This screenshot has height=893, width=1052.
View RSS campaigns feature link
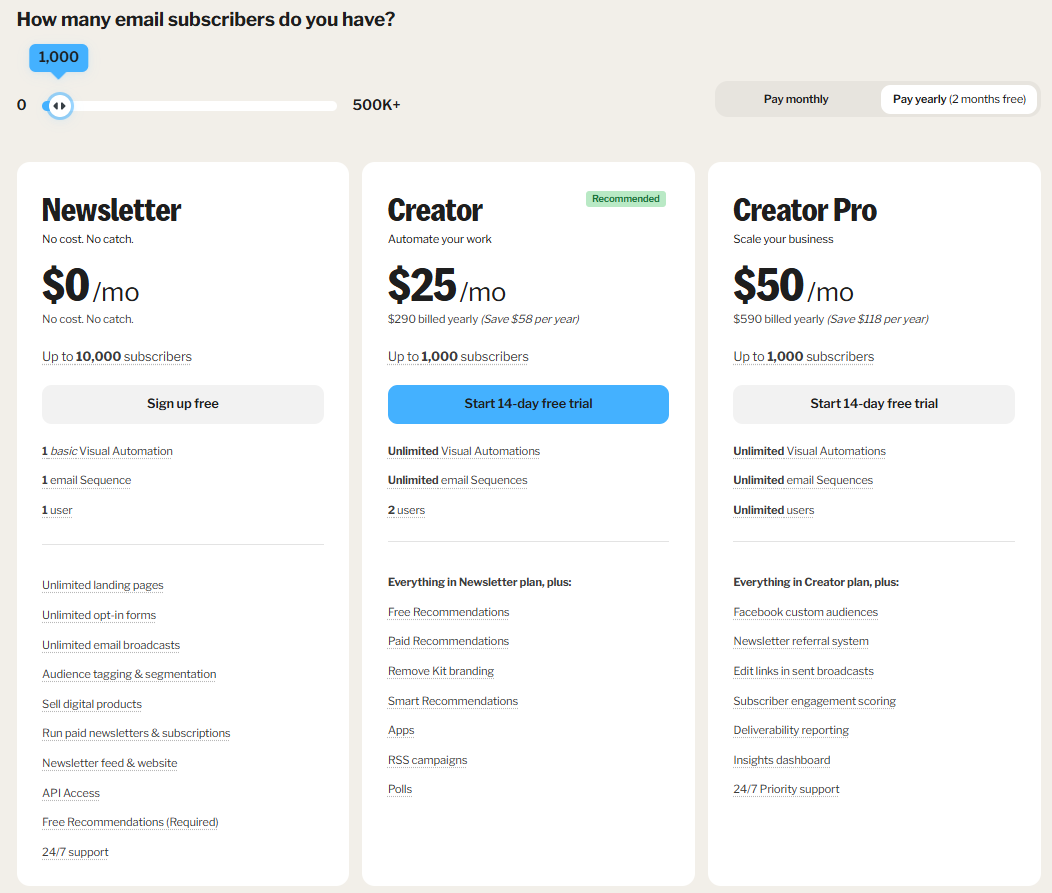(428, 759)
